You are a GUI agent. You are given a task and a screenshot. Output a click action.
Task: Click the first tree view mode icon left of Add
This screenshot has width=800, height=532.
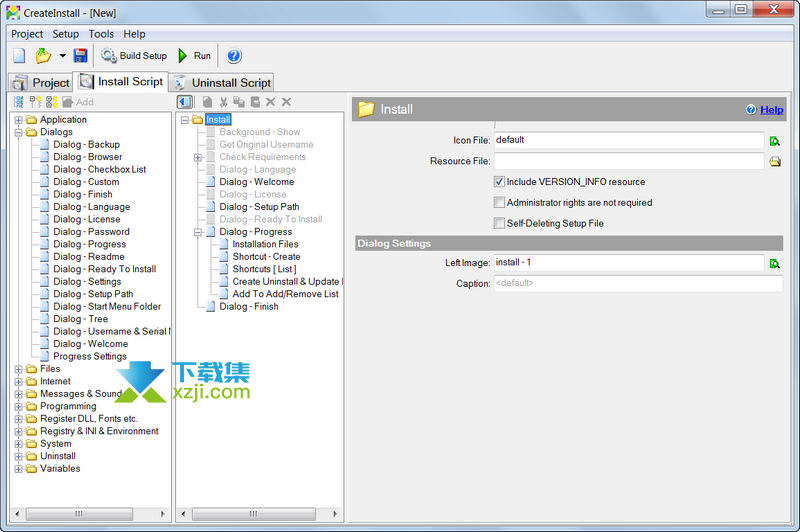coord(19,102)
